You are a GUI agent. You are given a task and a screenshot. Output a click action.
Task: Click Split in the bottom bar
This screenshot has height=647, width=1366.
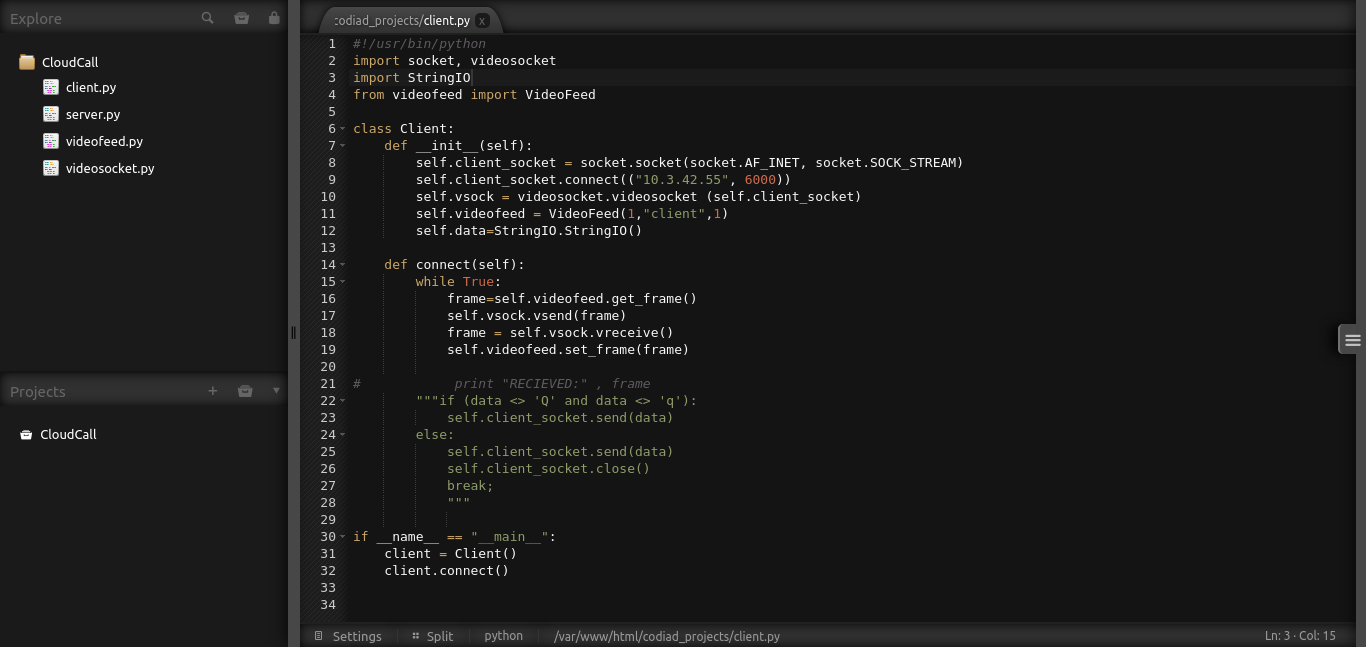click(x=439, y=636)
